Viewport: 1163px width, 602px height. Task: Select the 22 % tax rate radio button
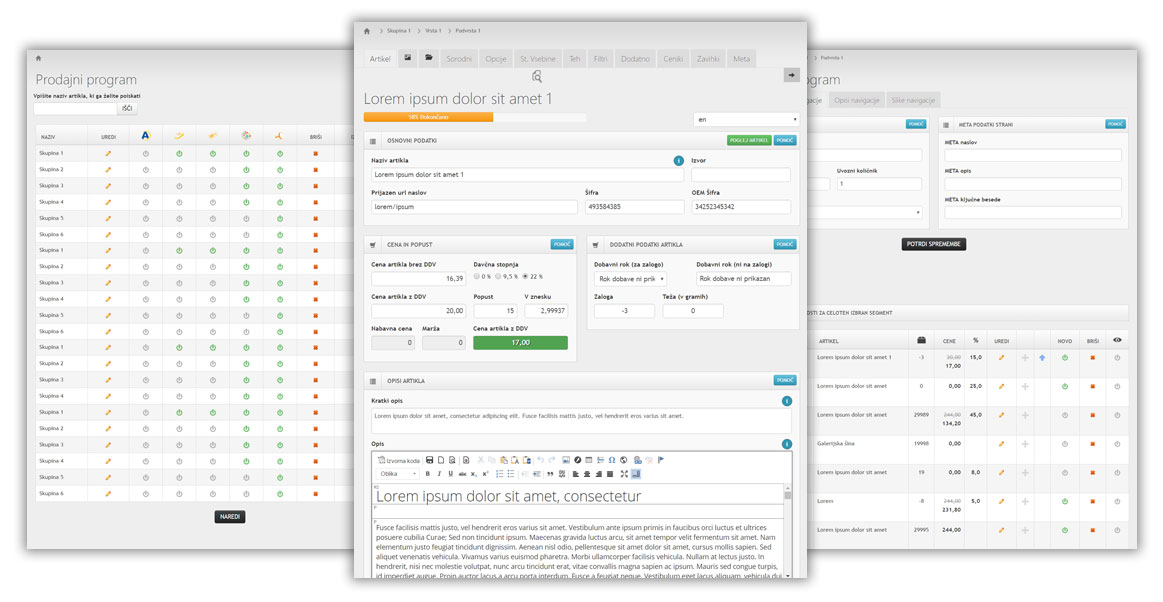pyautogui.click(x=525, y=277)
